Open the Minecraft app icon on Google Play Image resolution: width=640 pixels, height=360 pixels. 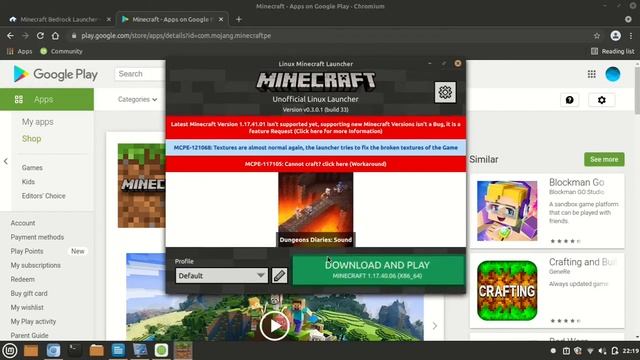point(142,185)
